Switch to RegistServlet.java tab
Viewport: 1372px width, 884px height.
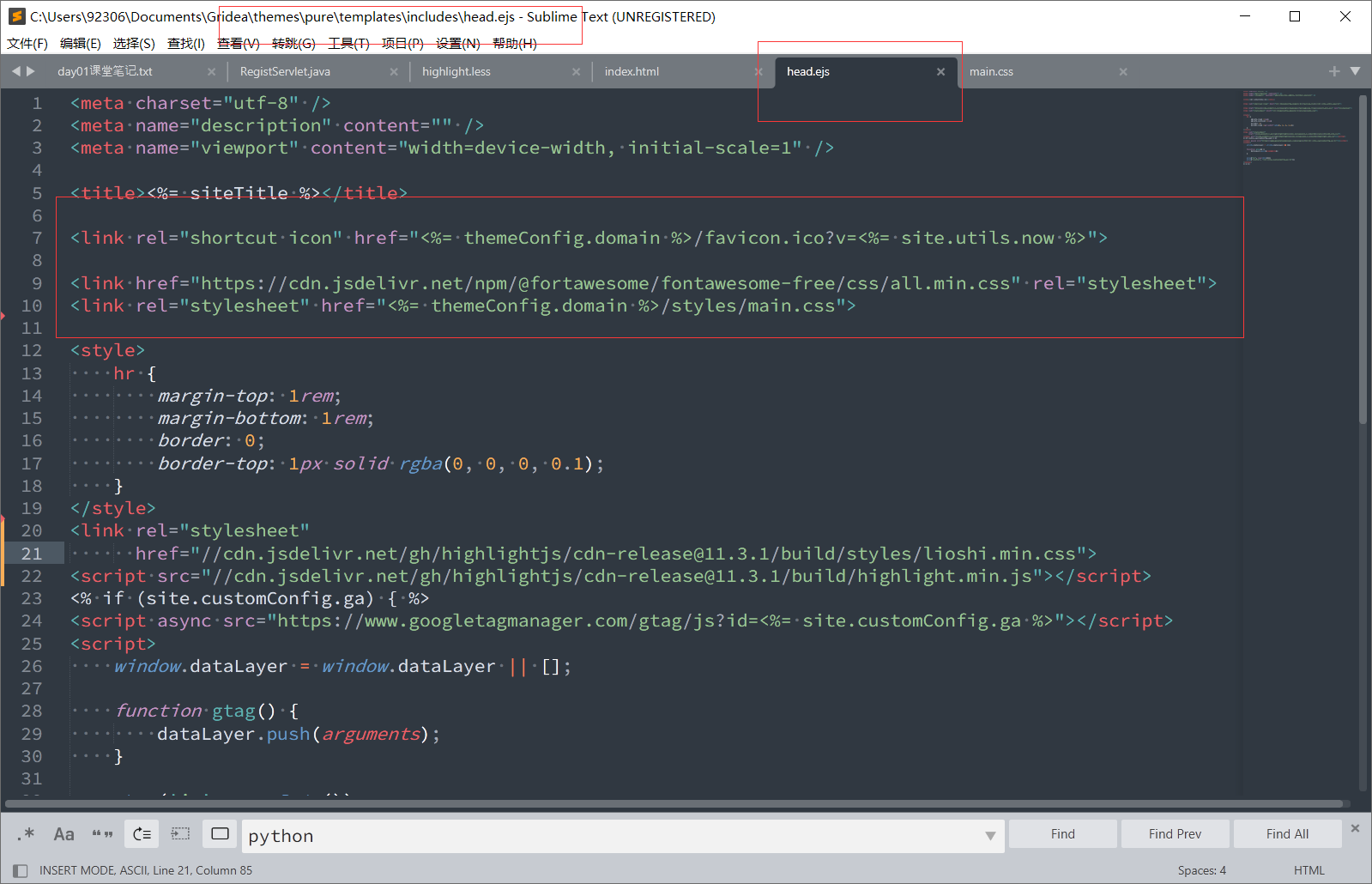coord(285,71)
